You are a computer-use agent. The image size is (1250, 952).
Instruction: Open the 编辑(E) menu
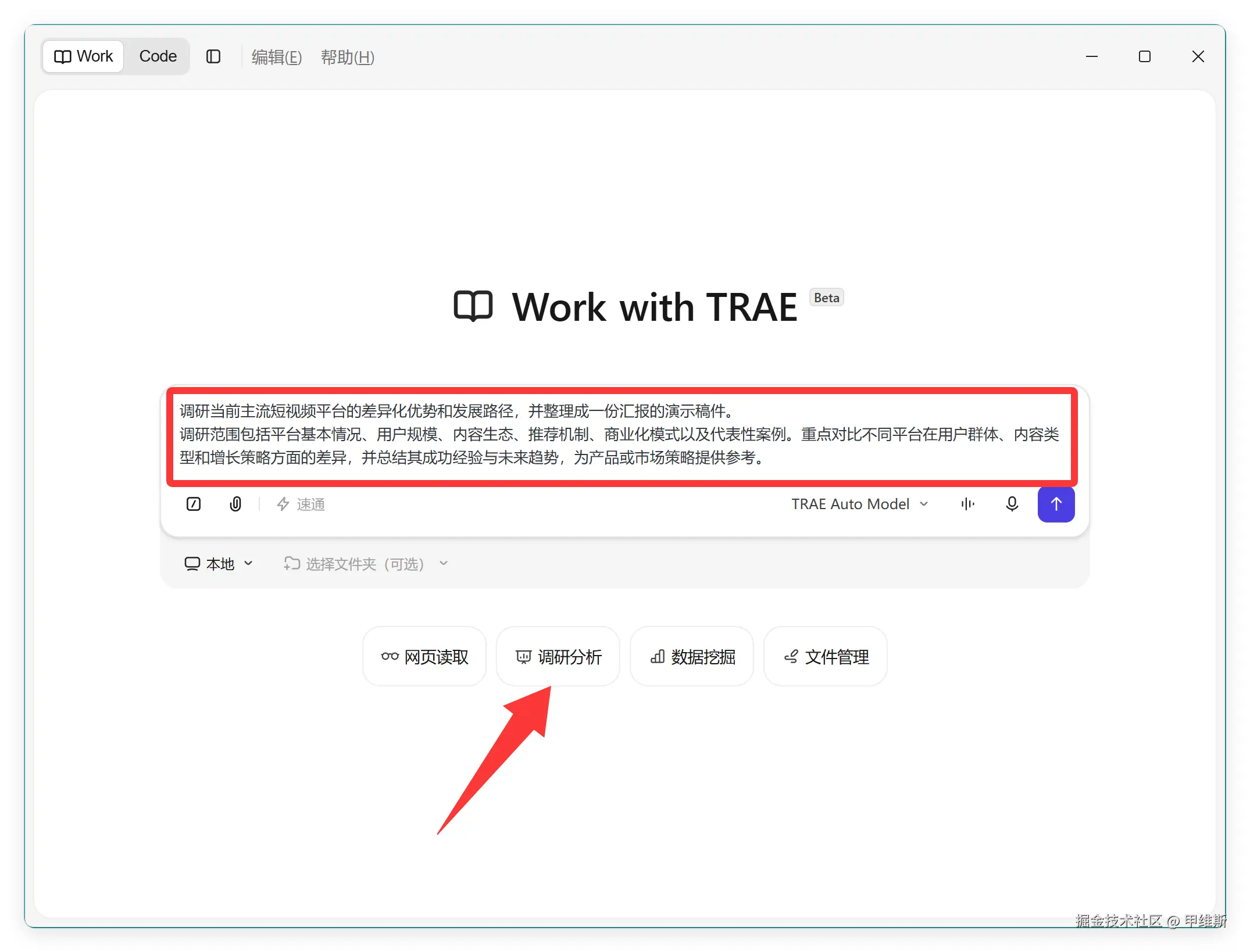[277, 57]
